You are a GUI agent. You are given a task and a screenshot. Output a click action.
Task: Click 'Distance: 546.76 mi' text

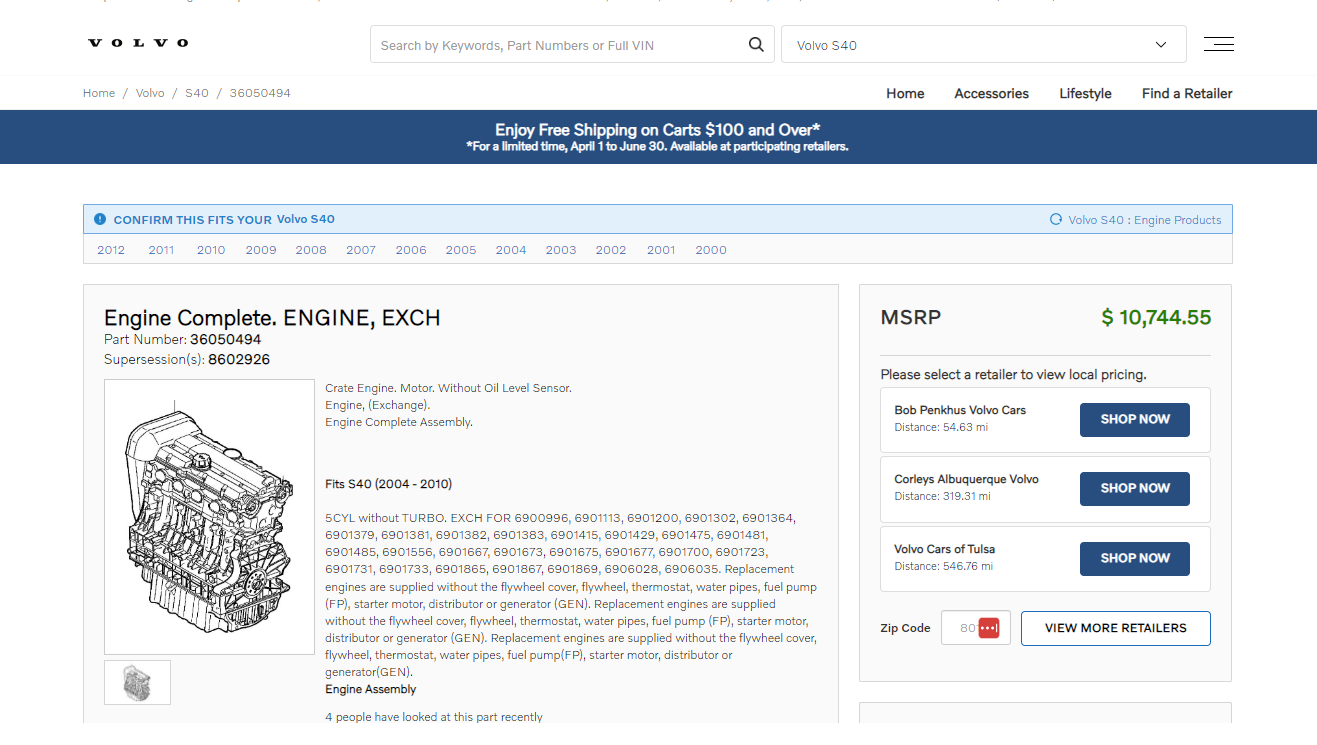[944, 566]
